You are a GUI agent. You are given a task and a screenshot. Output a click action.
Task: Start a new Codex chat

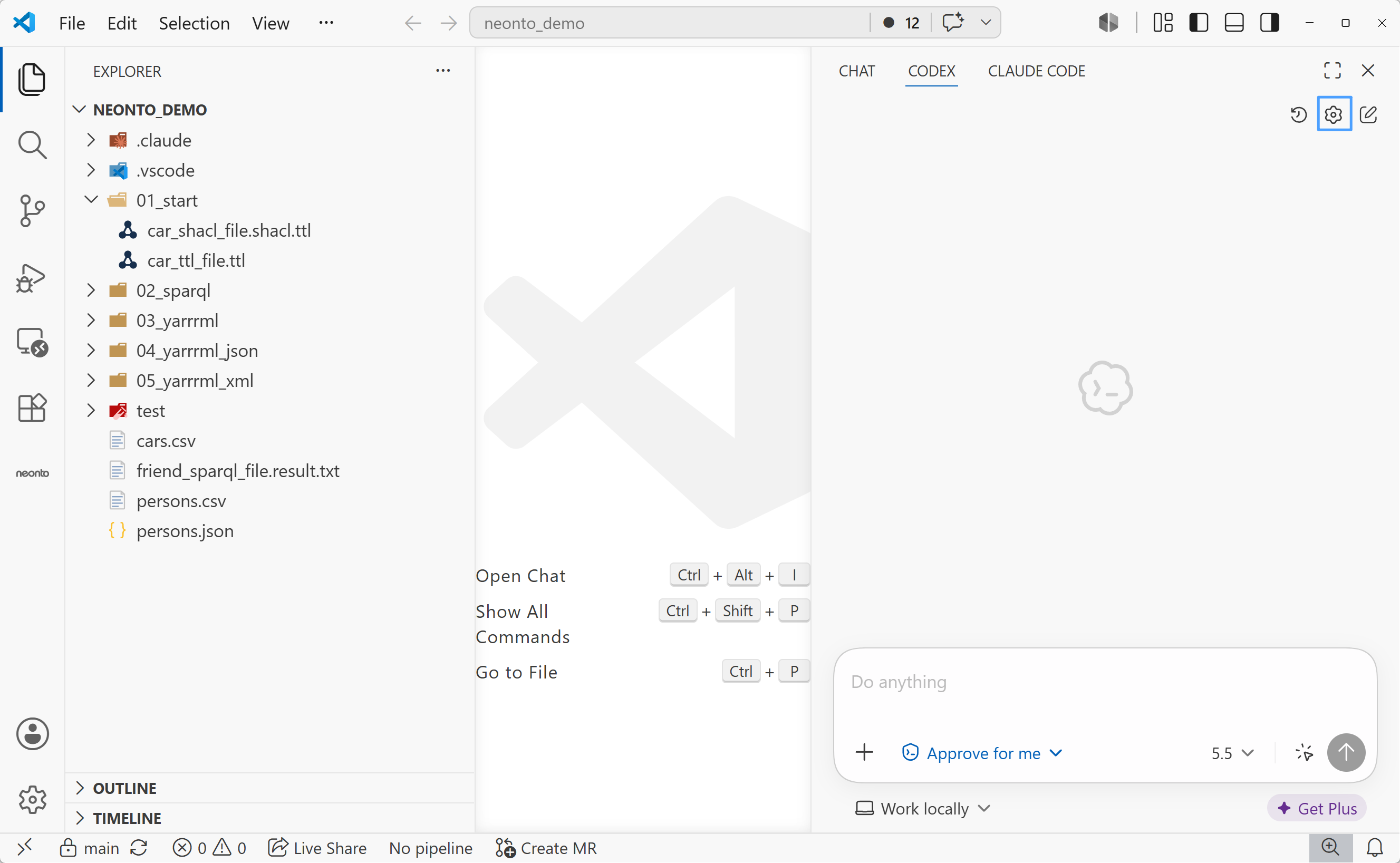pos(1368,114)
